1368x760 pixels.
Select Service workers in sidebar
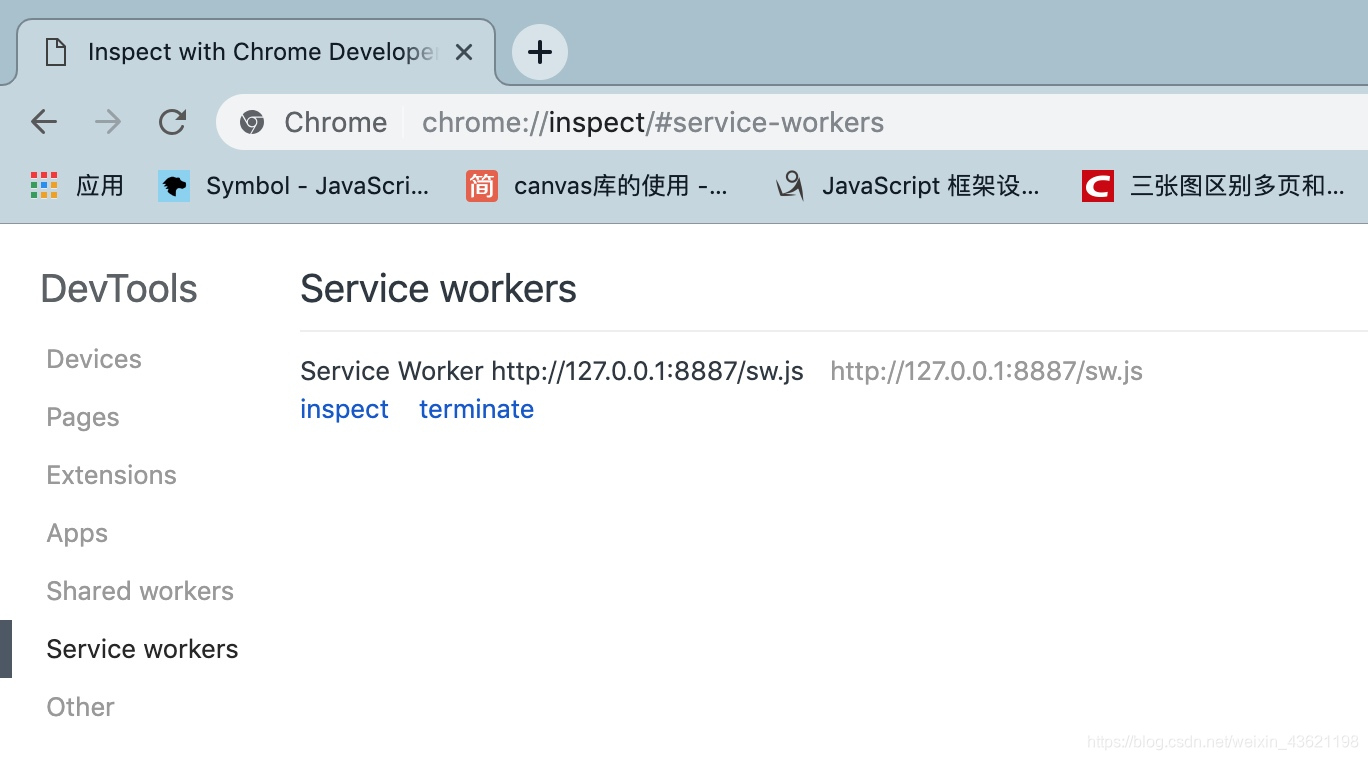[142, 649]
